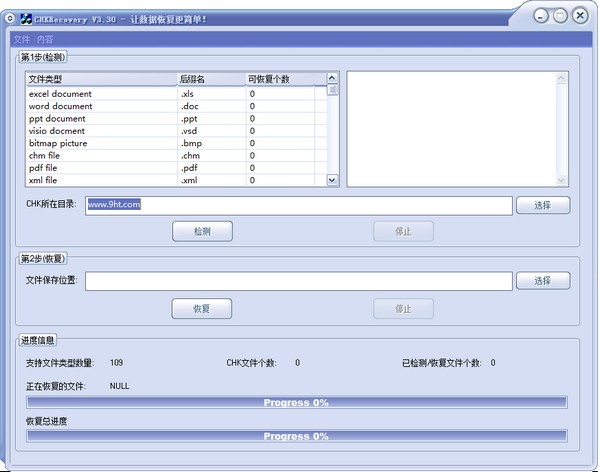The image size is (600, 472).
Task: Click the 恢复 button
Action: (x=202, y=309)
